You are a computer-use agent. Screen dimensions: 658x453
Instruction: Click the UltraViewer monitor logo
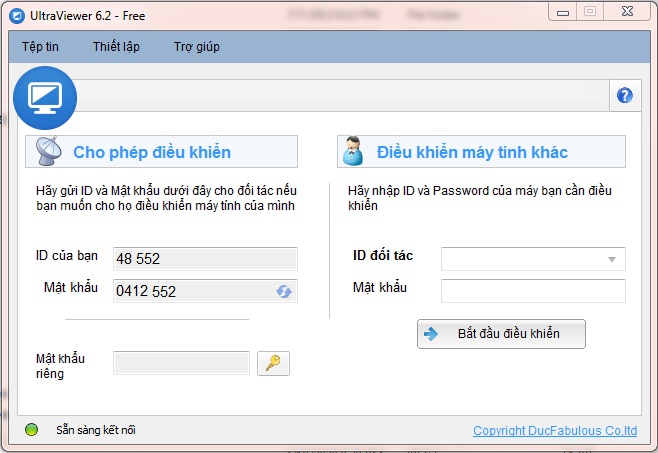tap(45, 97)
